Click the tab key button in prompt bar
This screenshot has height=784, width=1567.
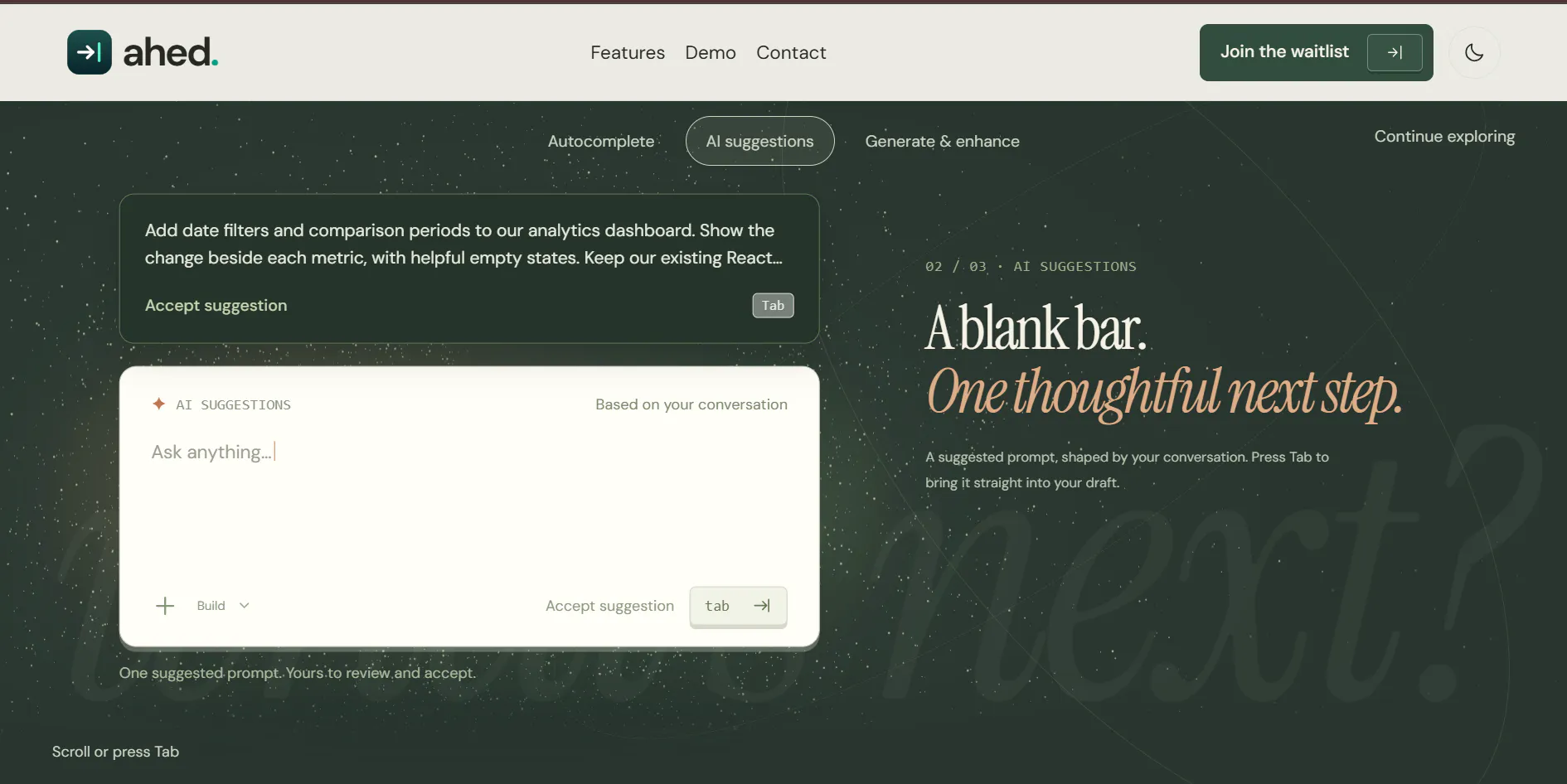click(x=738, y=607)
